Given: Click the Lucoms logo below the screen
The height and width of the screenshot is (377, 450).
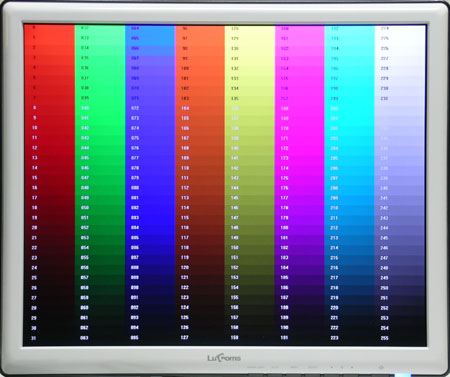Looking at the screenshot, I should tap(224, 358).
